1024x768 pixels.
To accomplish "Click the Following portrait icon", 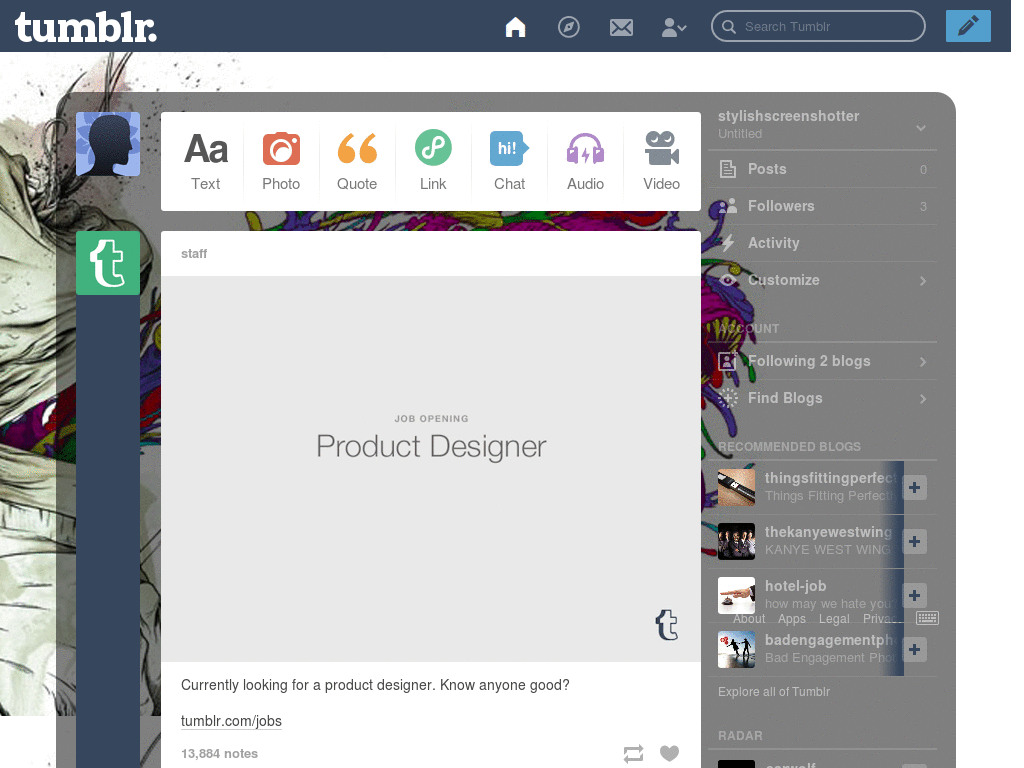I will [728, 361].
